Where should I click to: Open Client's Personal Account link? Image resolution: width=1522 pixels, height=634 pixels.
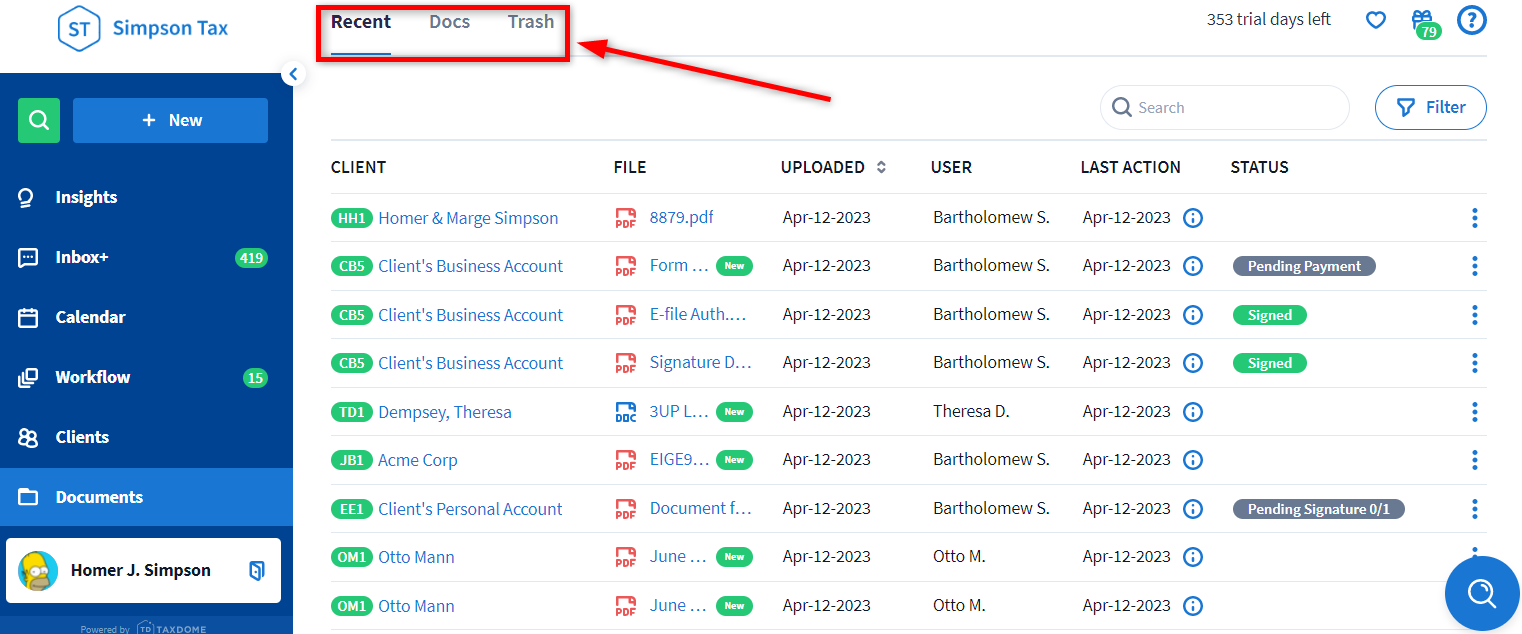pos(470,509)
